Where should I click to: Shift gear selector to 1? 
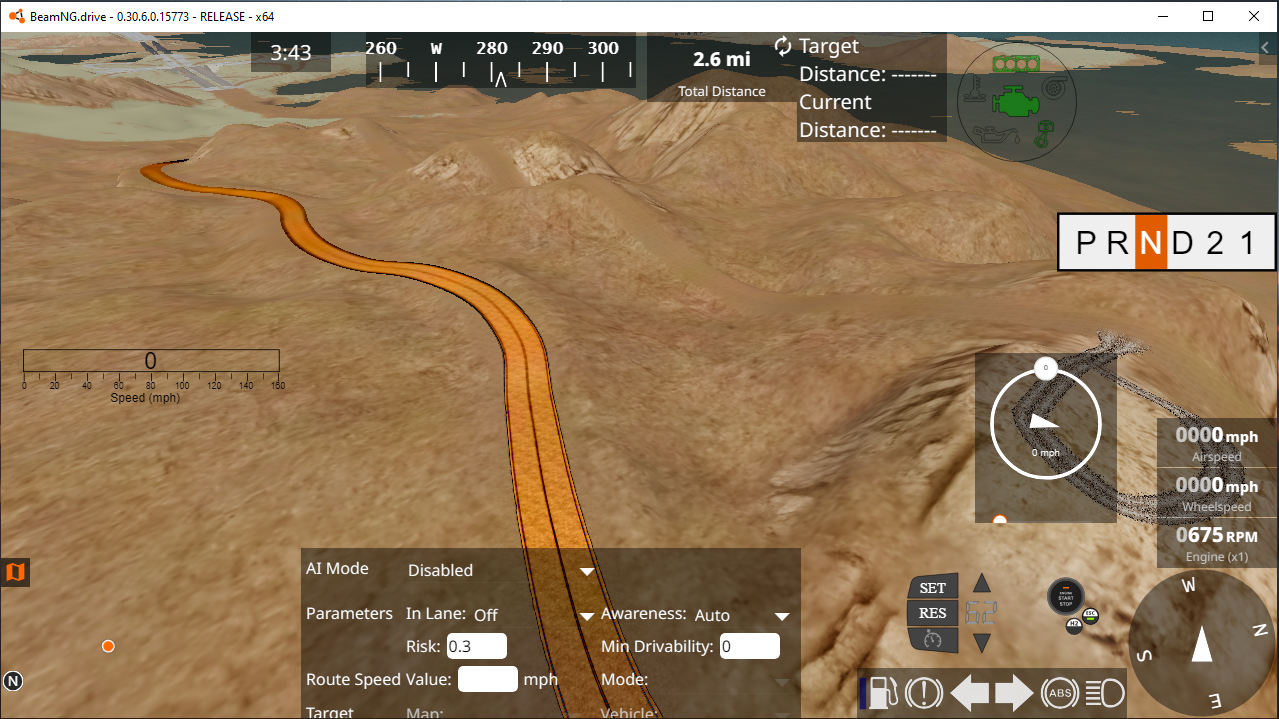[1248, 243]
